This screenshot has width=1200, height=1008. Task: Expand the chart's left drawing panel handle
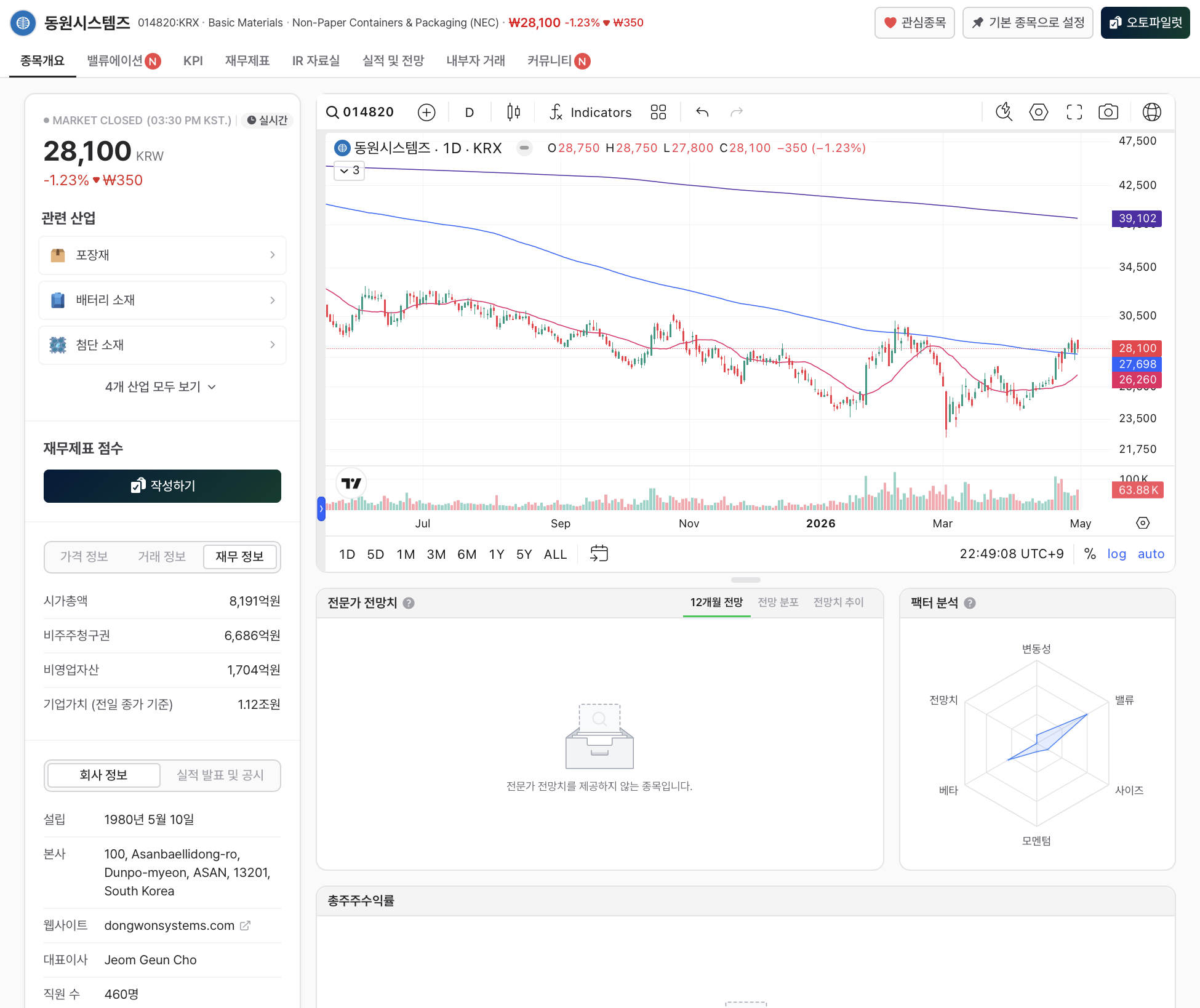point(321,509)
